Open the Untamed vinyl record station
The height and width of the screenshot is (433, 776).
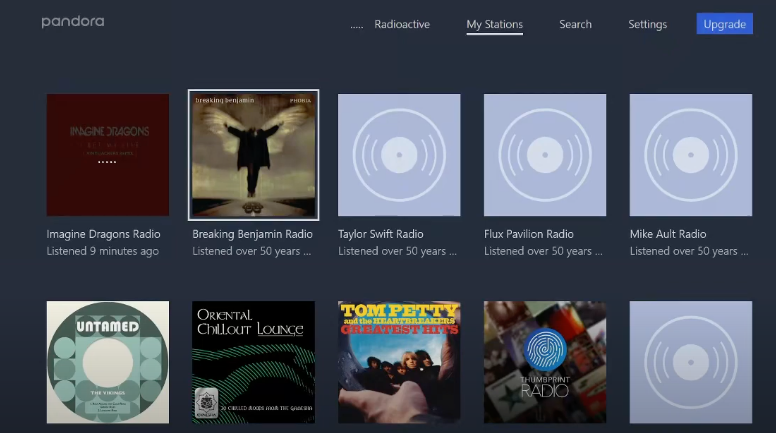108,362
